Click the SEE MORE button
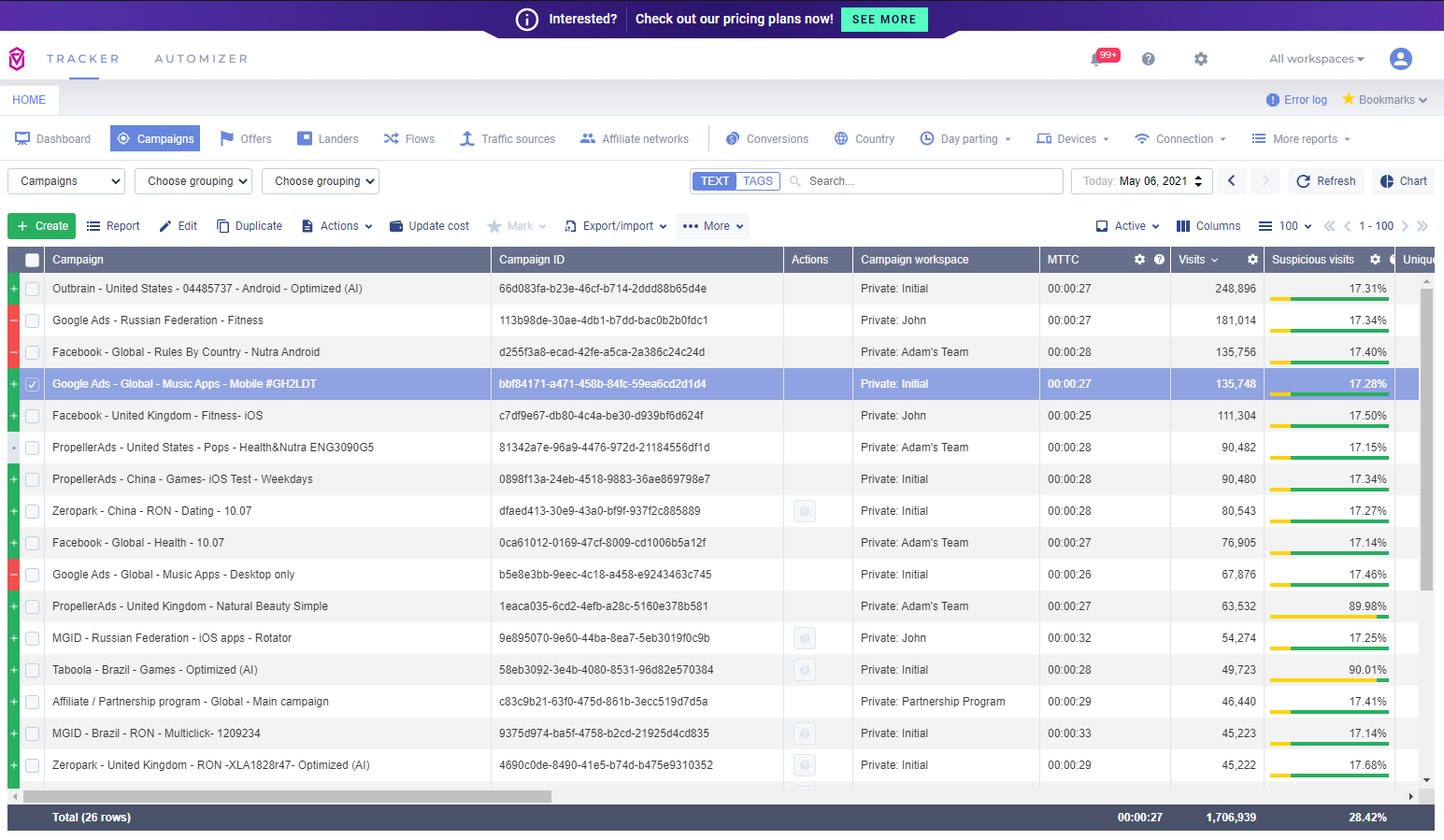Viewport: 1444px width, 840px height. [884, 20]
